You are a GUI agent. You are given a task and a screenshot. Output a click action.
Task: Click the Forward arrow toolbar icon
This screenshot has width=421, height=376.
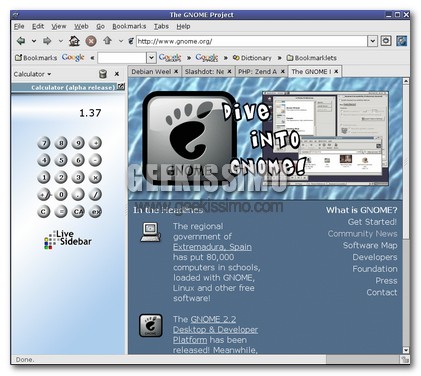tap(47, 41)
